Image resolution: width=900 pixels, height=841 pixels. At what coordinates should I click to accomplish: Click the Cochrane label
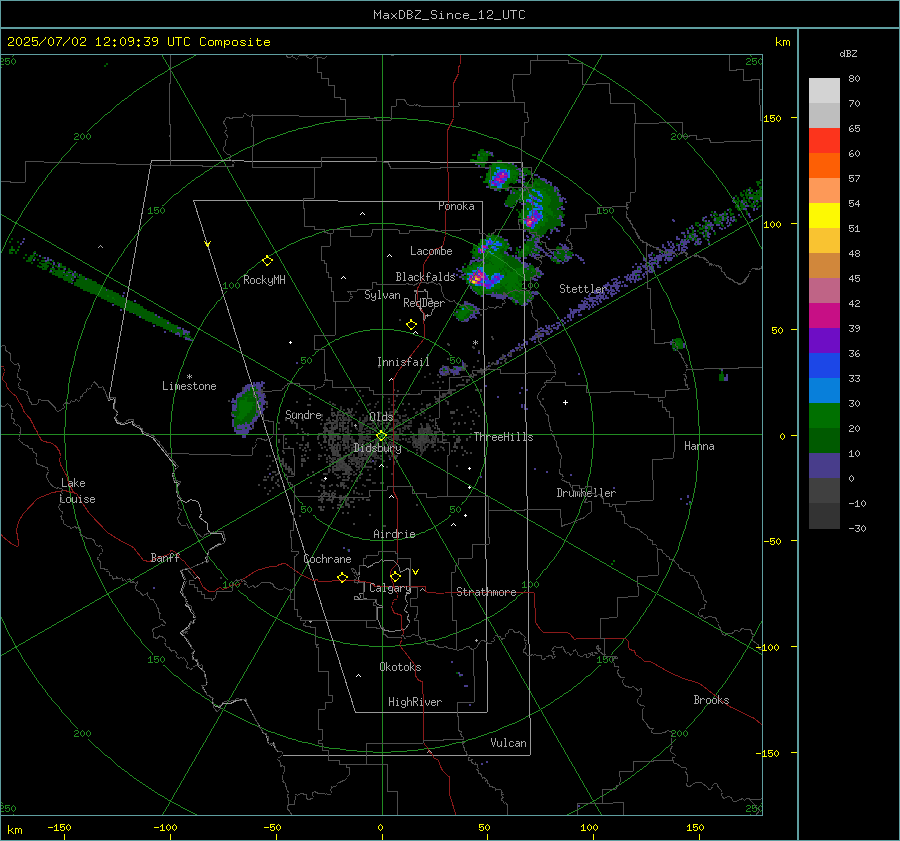(327, 559)
